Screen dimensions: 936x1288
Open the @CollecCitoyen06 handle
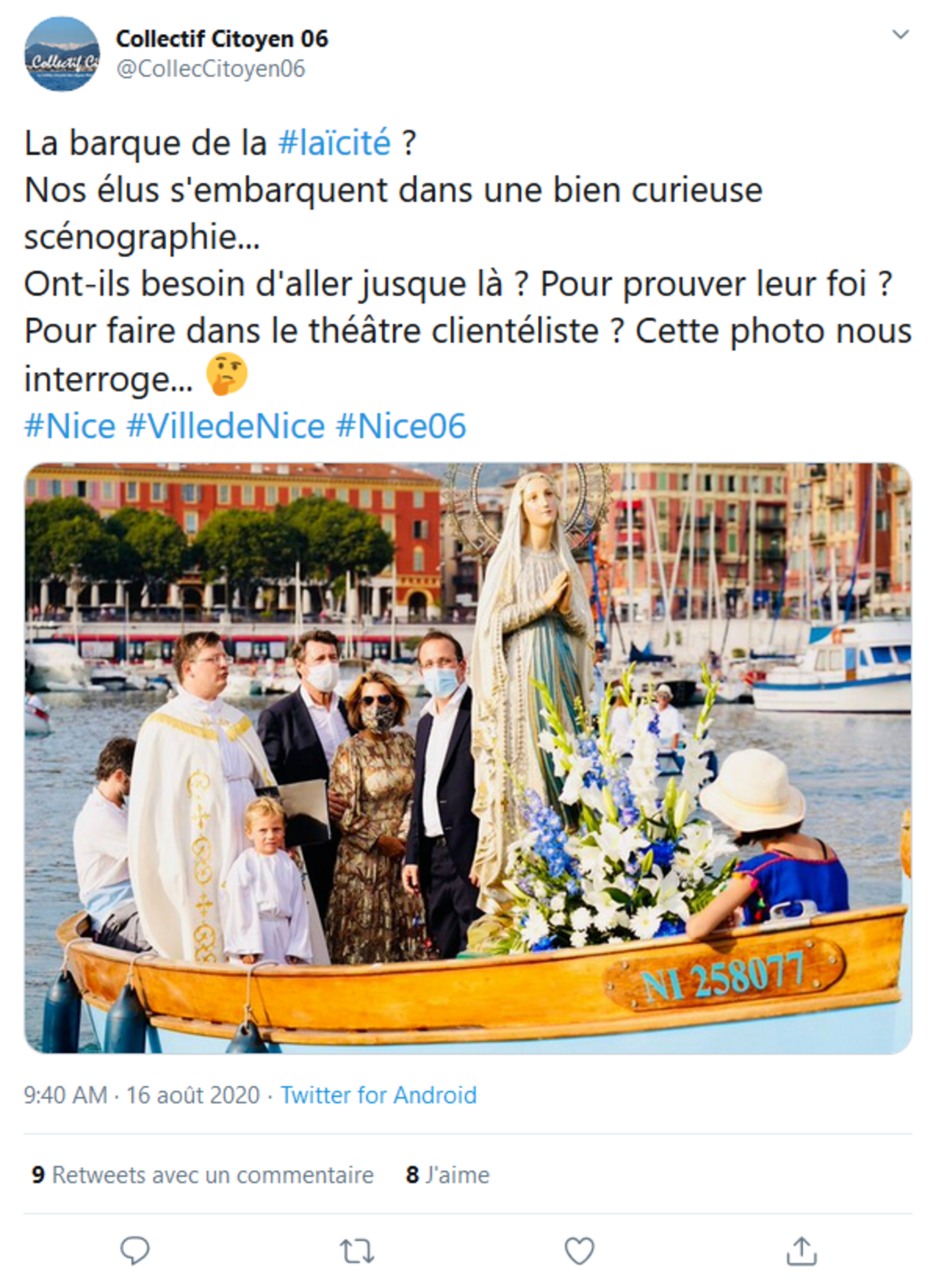(x=211, y=69)
